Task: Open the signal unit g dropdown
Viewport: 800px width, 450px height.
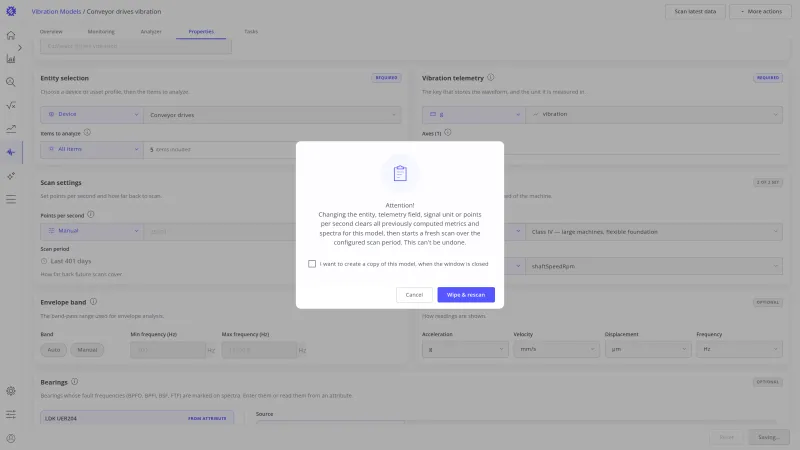Action: point(473,114)
